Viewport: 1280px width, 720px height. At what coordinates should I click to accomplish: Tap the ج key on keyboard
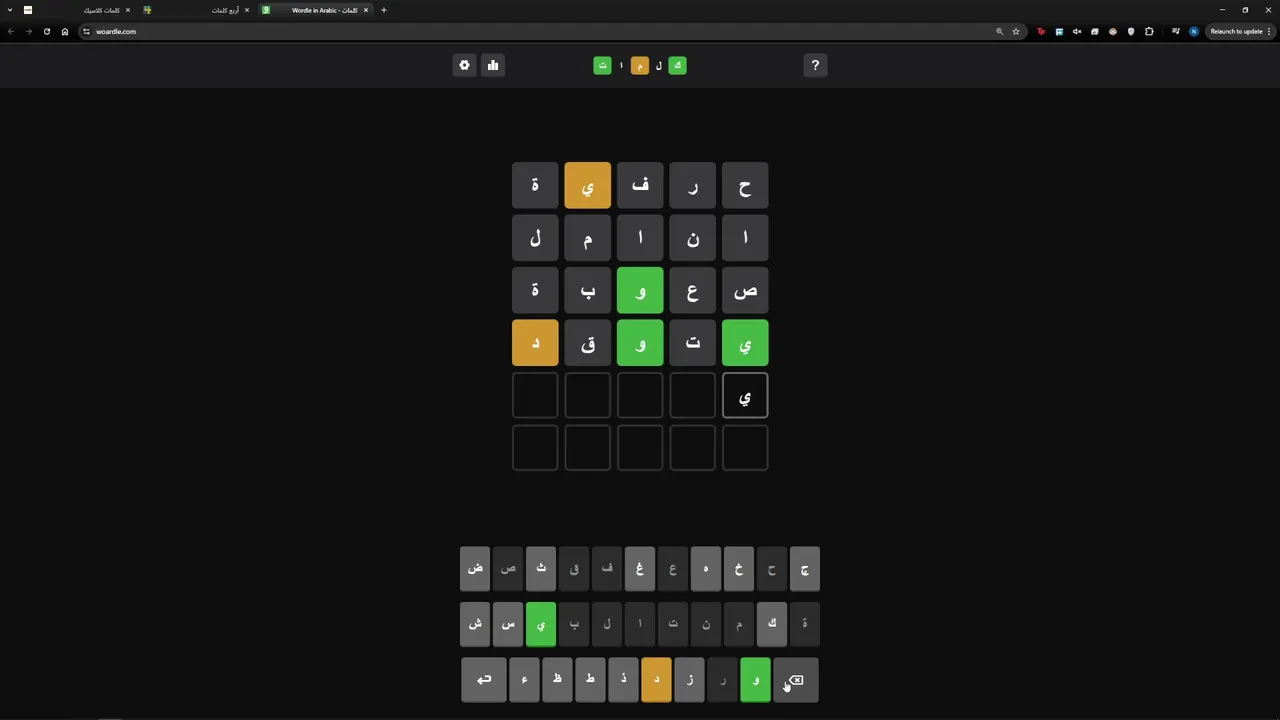click(x=805, y=568)
